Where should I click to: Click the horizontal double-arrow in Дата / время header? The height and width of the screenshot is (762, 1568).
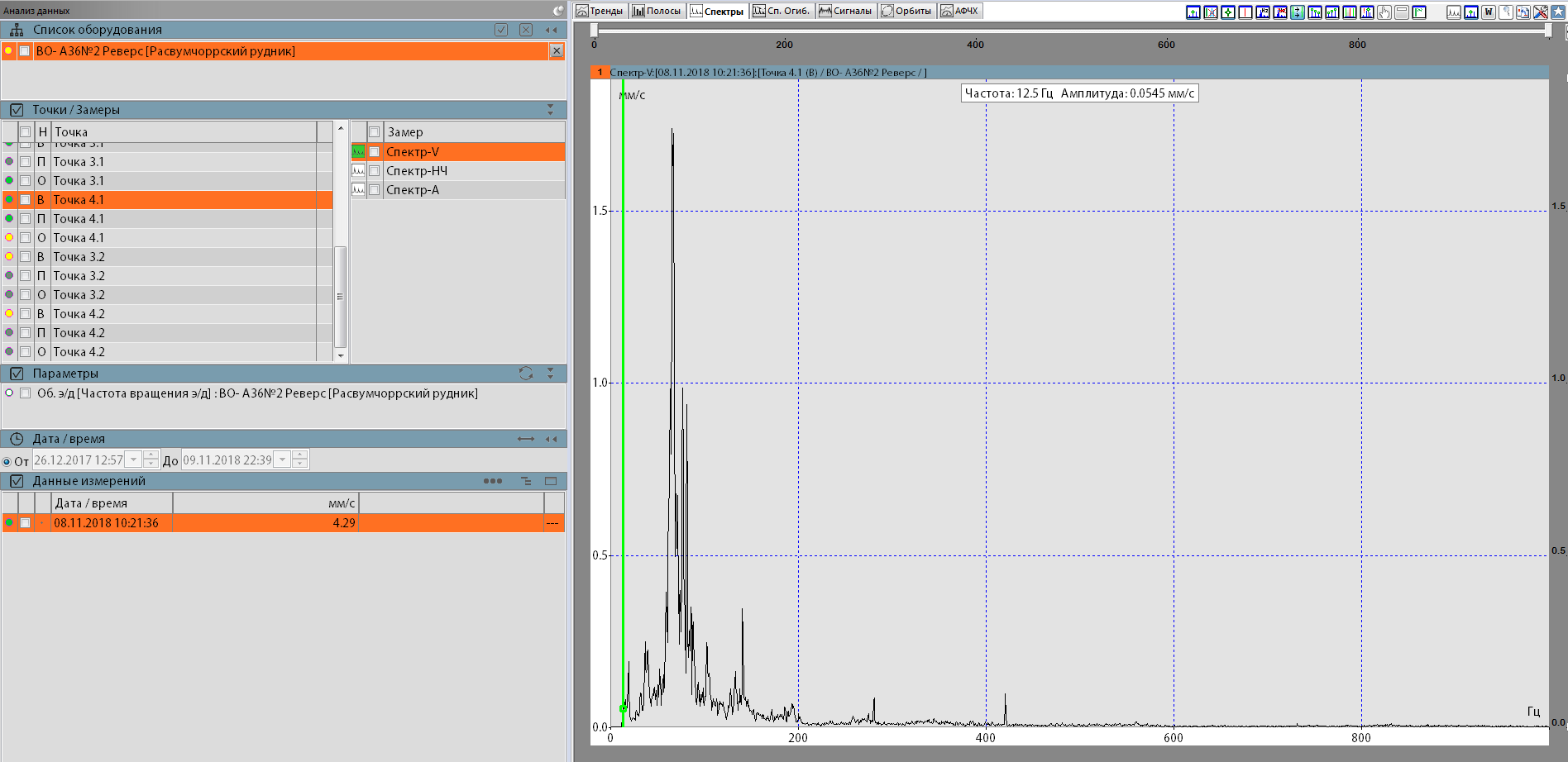point(526,439)
